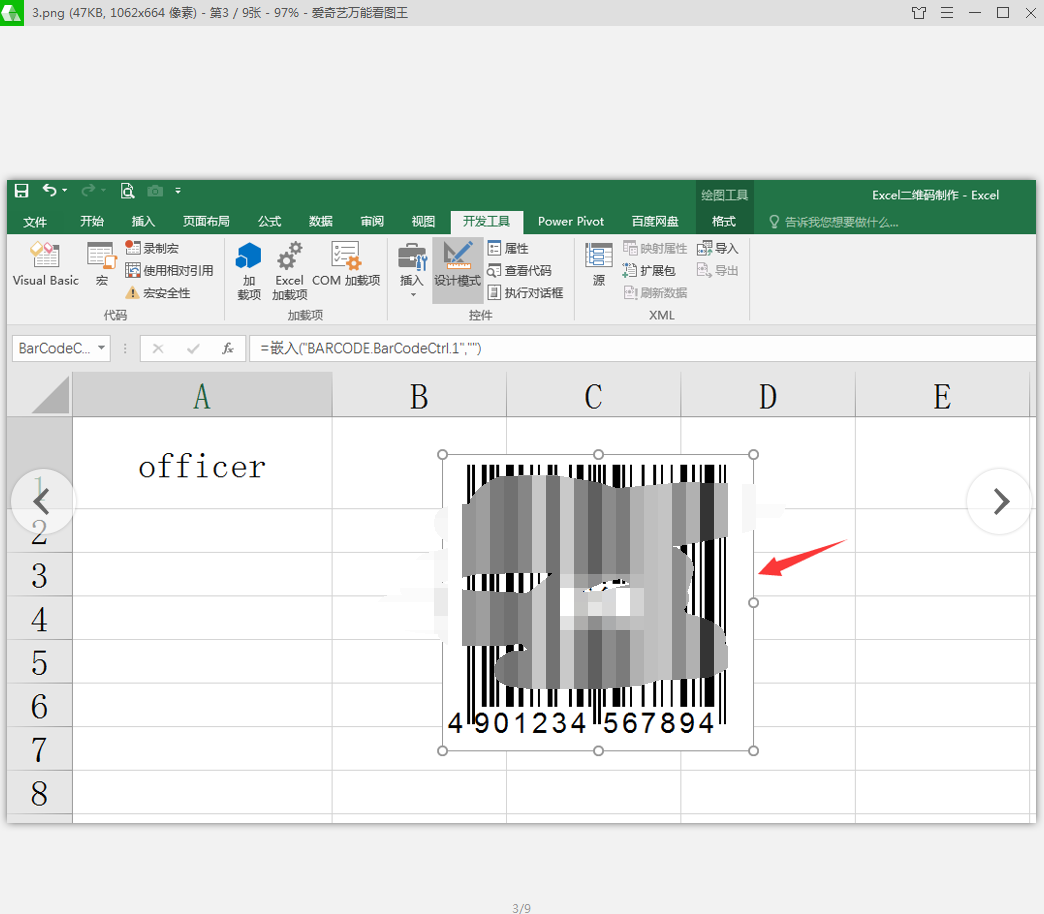
Task: Click View Code (查看代码)
Action: [519, 270]
